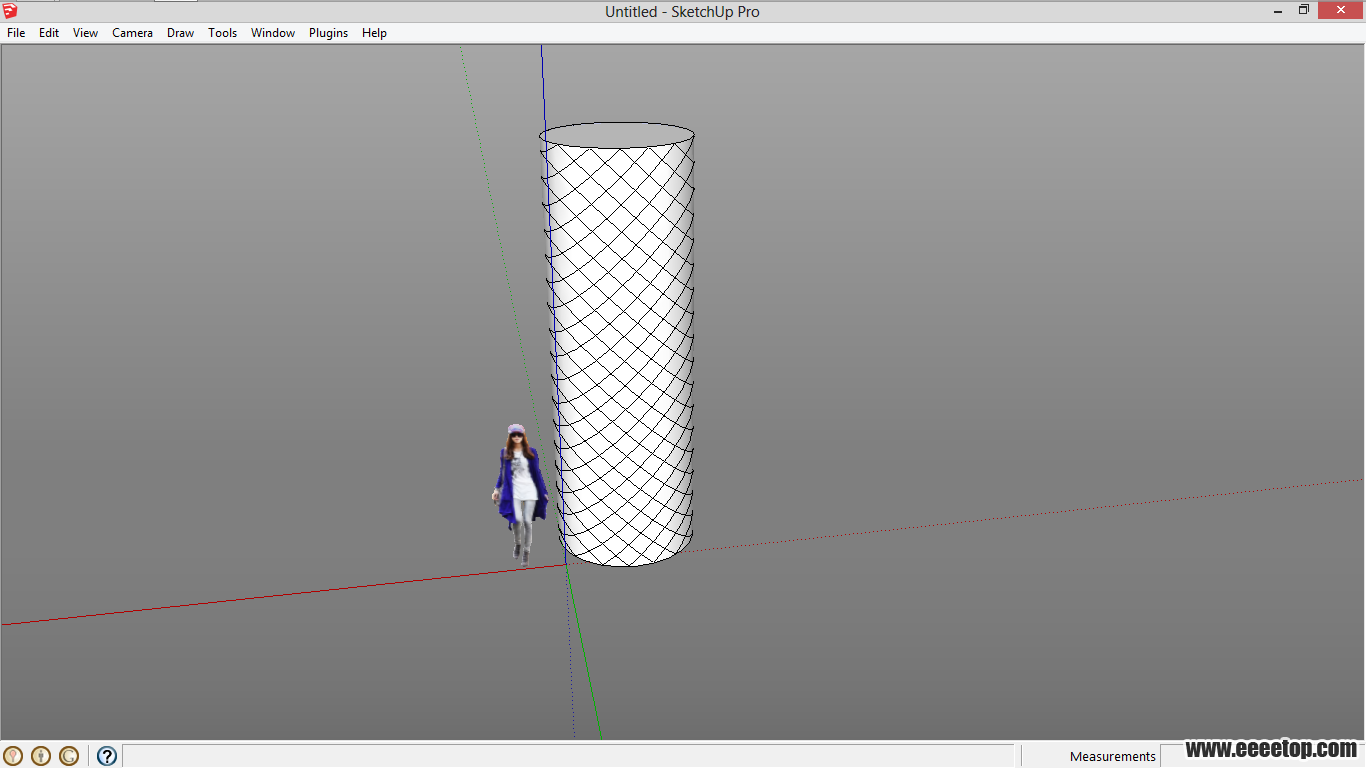Open the Tools menu
The width and height of the screenshot is (1366, 768).
click(222, 33)
